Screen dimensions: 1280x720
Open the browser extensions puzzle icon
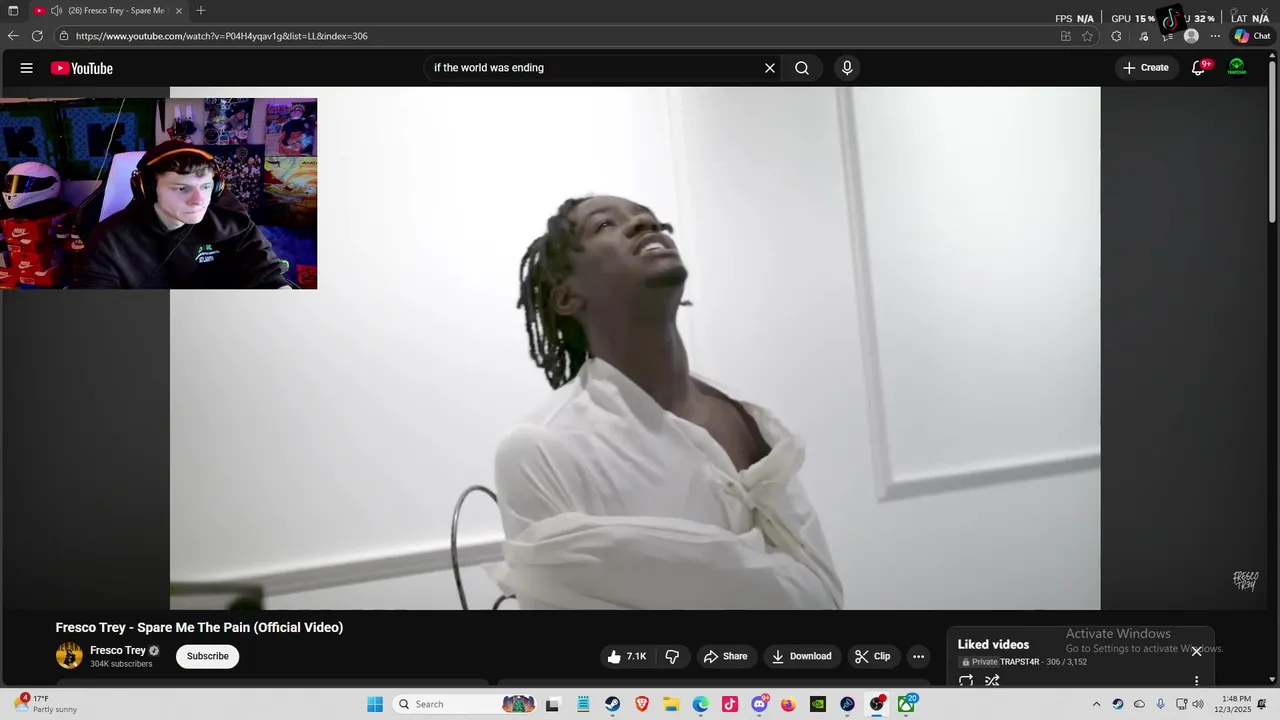pos(1116,36)
